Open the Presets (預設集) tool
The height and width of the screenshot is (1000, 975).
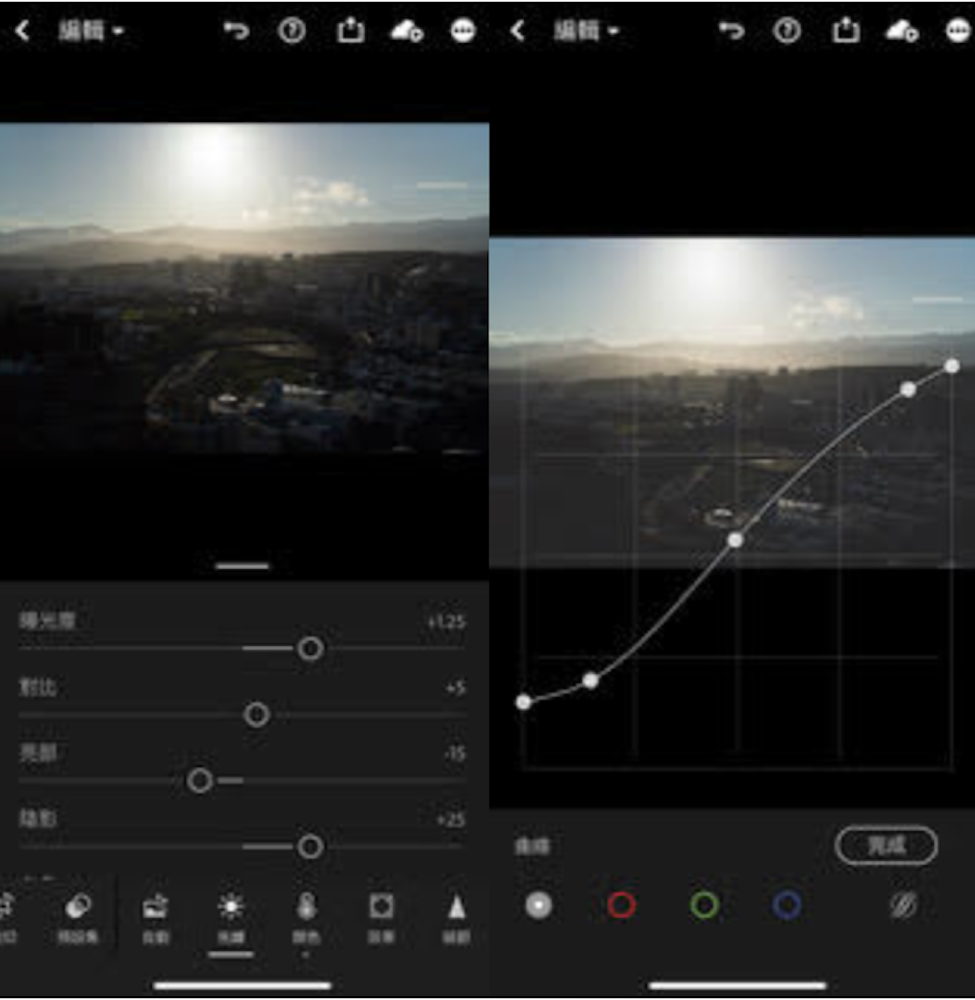coord(77,917)
